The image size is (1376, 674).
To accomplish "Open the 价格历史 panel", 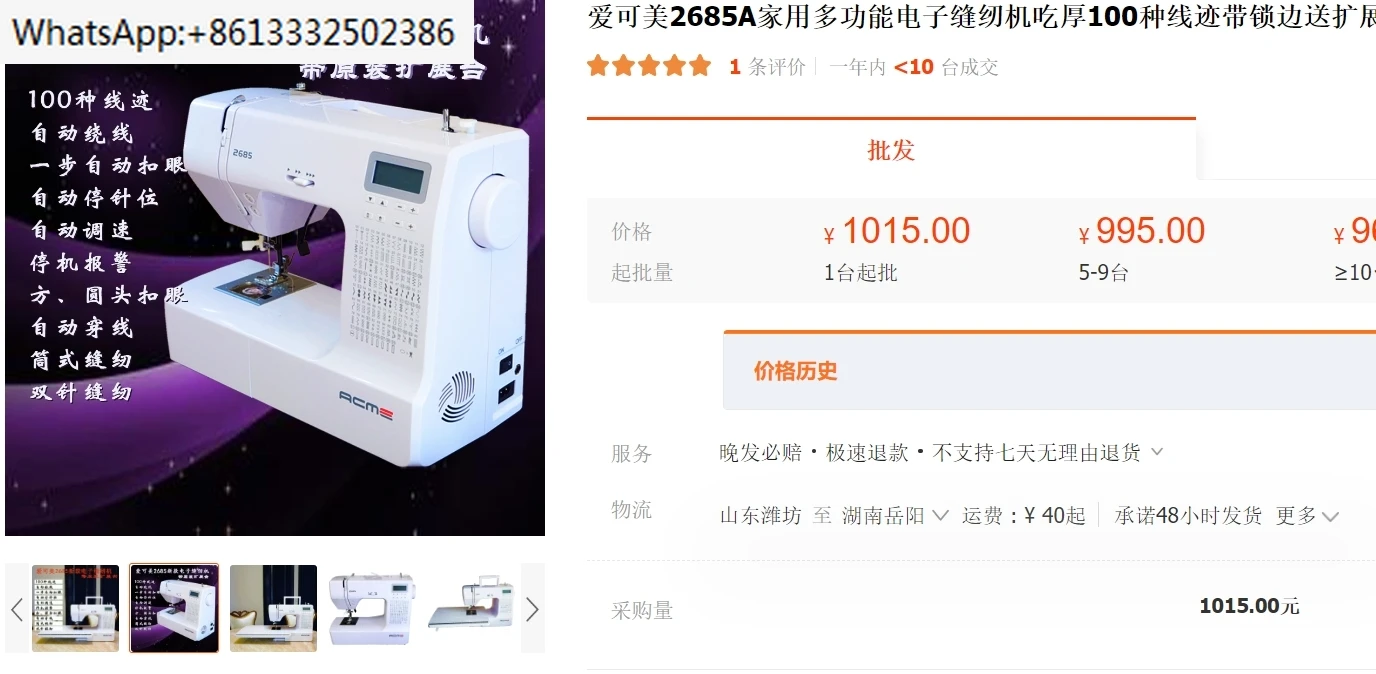I will click(x=796, y=371).
